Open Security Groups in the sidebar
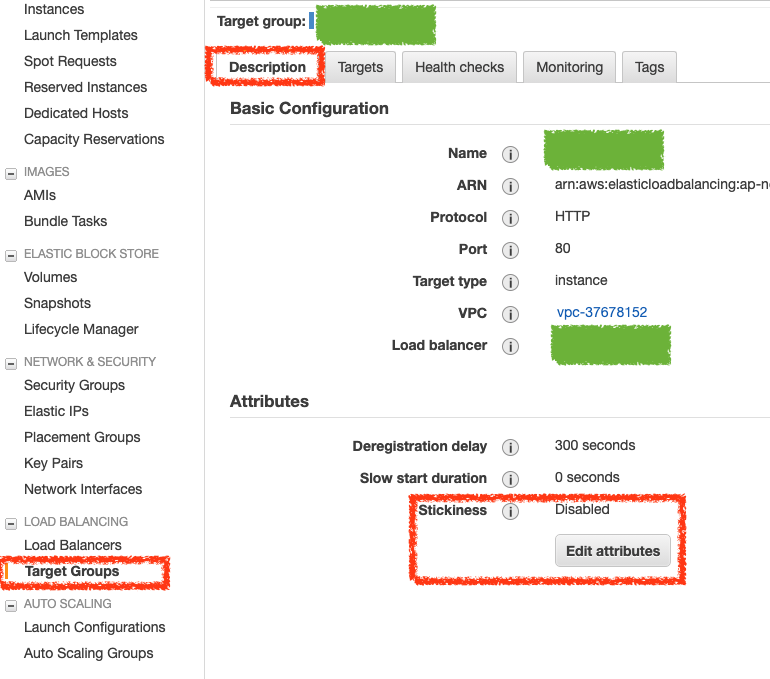770x679 pixels. point(75,385)
